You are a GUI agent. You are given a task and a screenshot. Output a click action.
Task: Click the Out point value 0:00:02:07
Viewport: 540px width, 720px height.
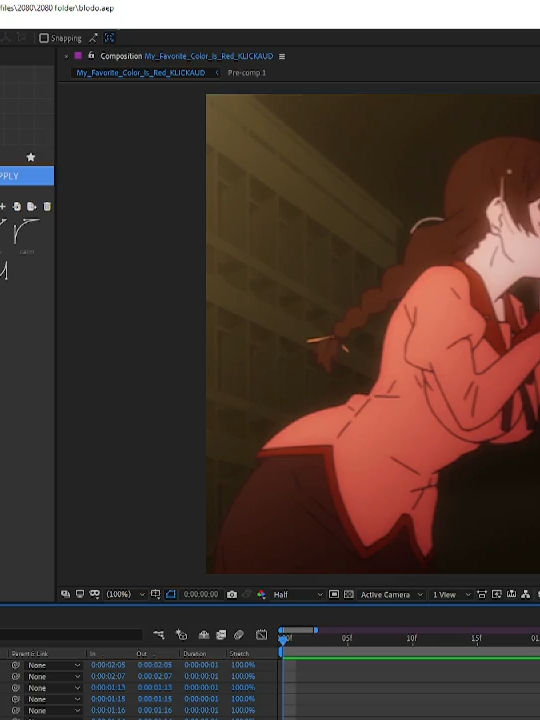click(155, 676)
